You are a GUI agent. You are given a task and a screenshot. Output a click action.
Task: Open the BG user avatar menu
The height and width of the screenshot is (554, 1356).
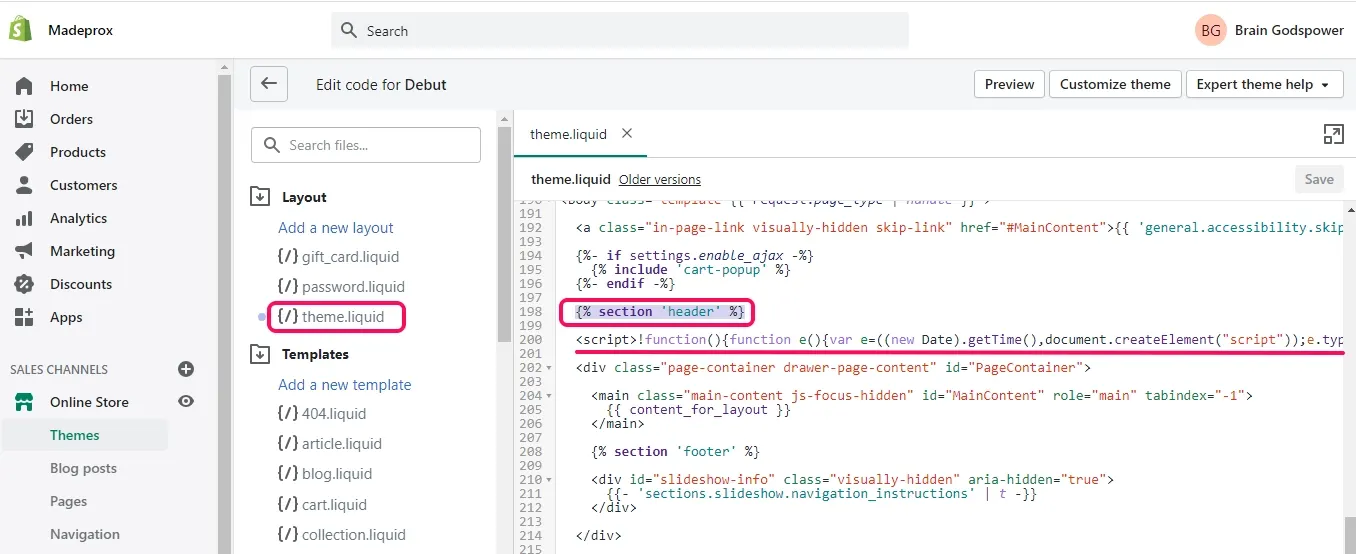pos(1211,31)
